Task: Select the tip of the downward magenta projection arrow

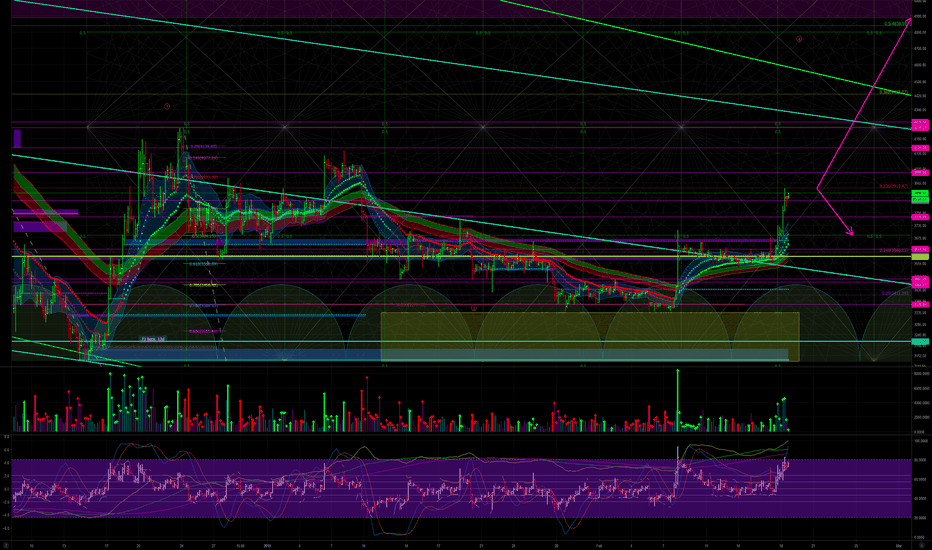Action: [852, 234]
